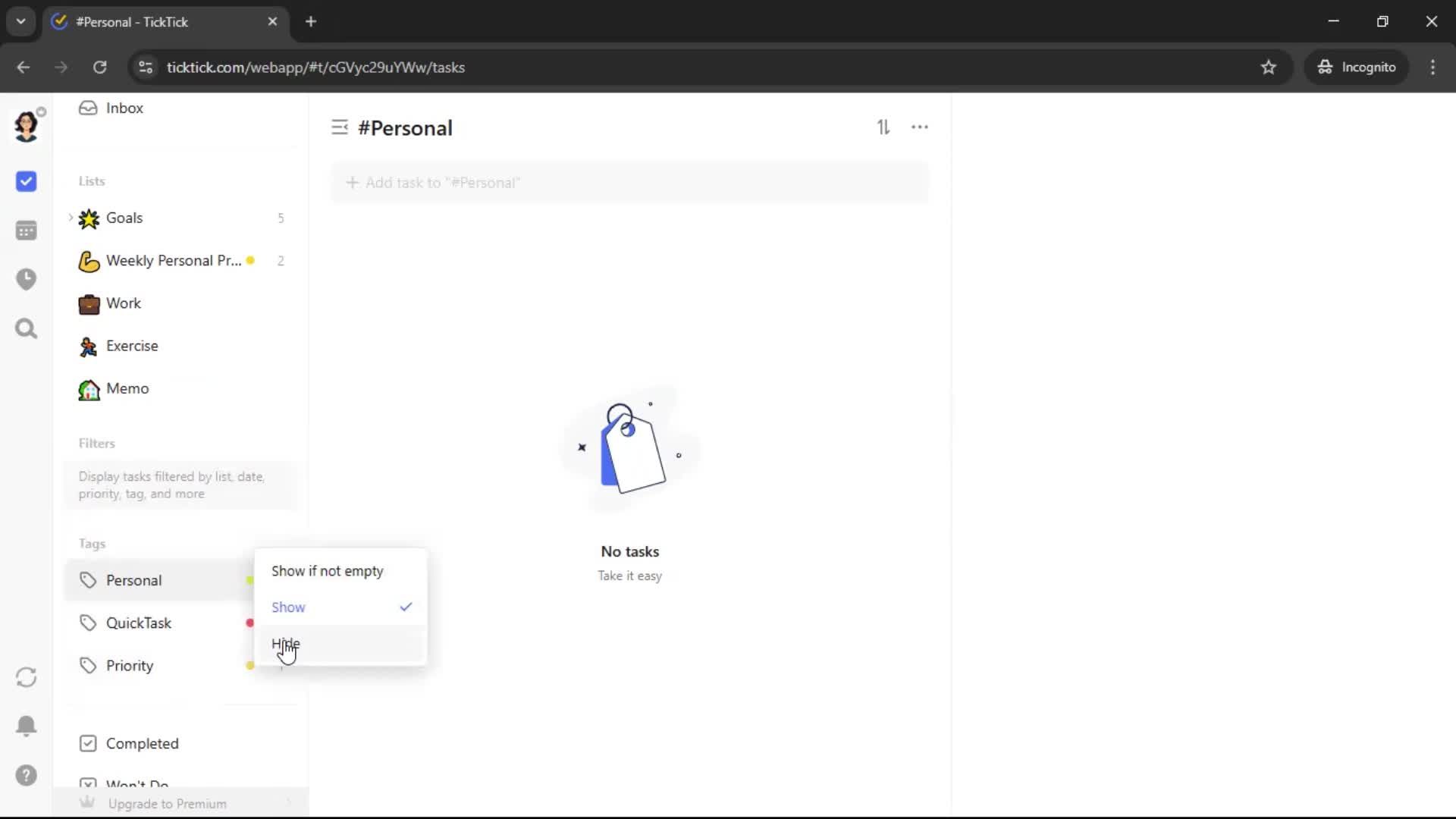Screen dimensions: 1456x819
Task: Open the Notifications bell icon
Action: (x=26, y=726)
